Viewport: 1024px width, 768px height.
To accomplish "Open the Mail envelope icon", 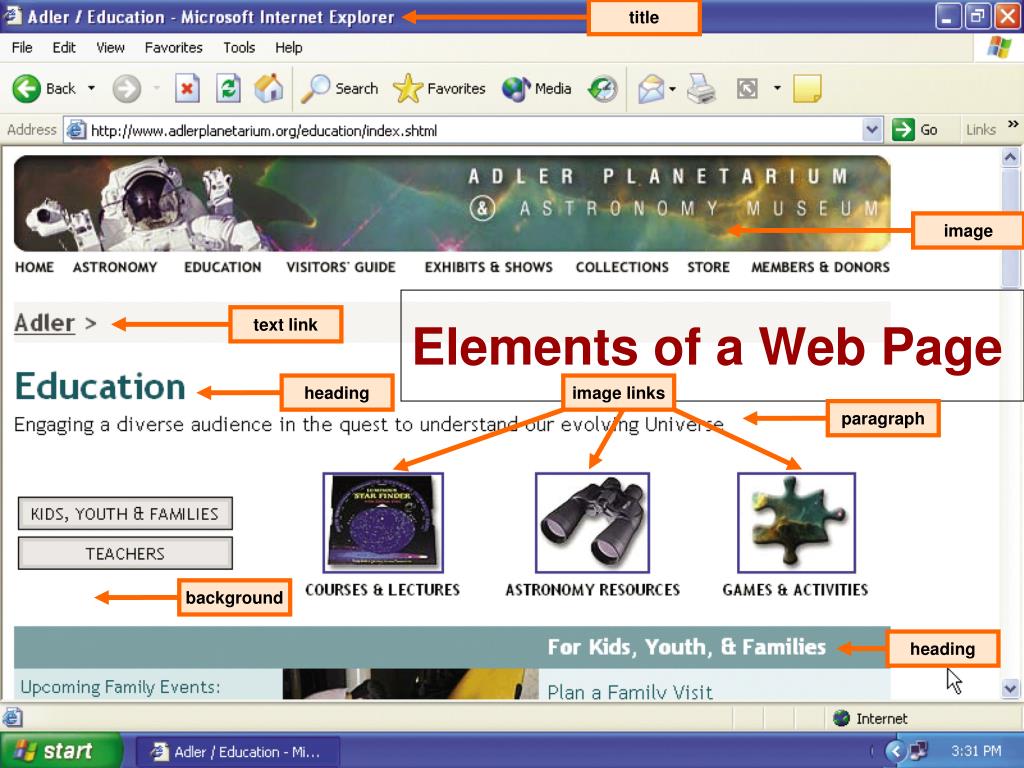I will pyautogui.click(x=651, y=88).
